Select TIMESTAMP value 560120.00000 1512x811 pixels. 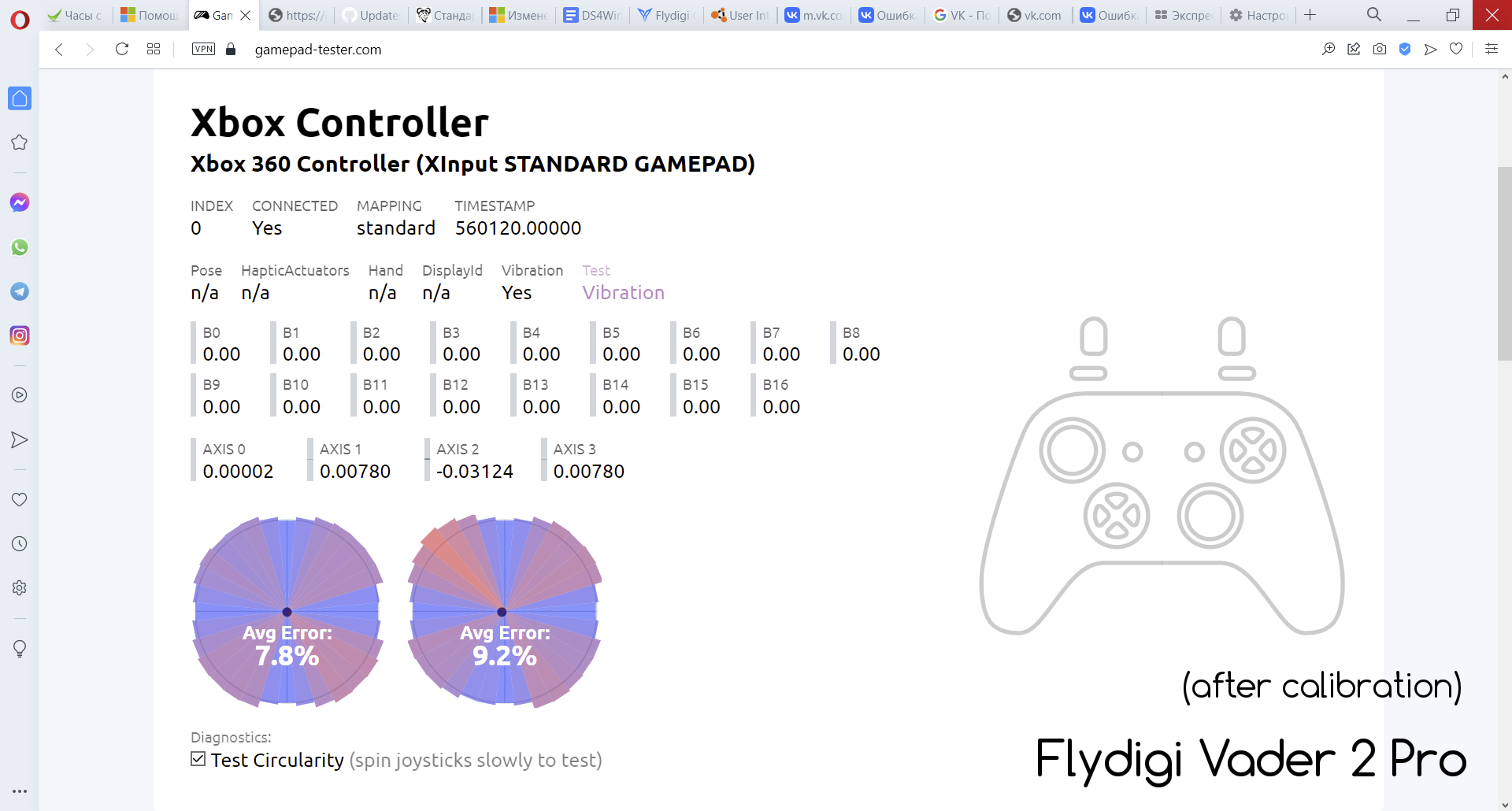518,228
